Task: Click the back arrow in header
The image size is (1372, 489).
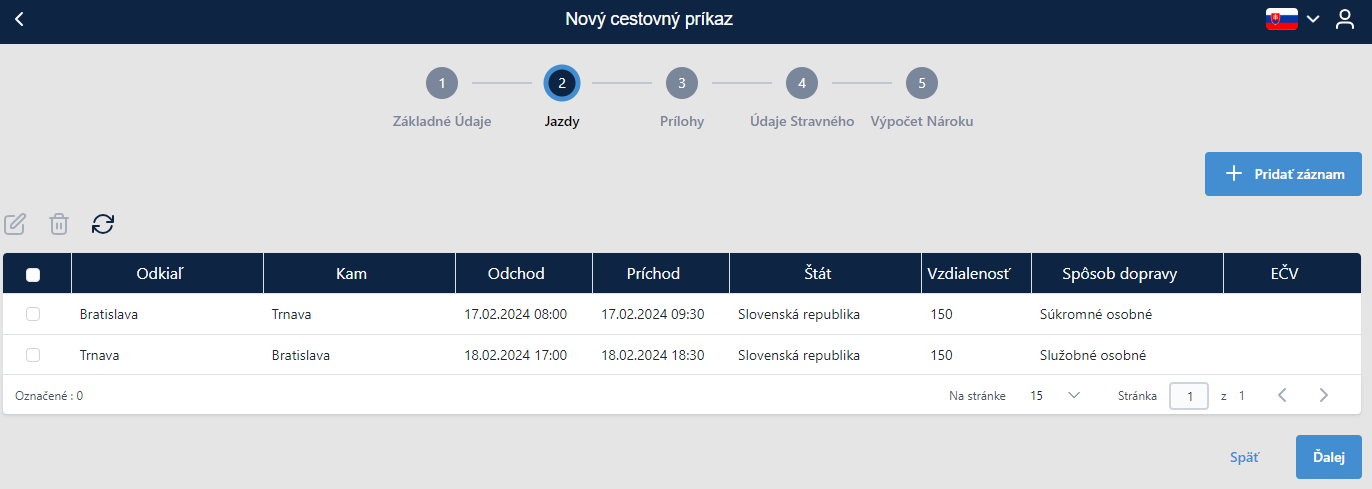Action: (x=19, y=20)
